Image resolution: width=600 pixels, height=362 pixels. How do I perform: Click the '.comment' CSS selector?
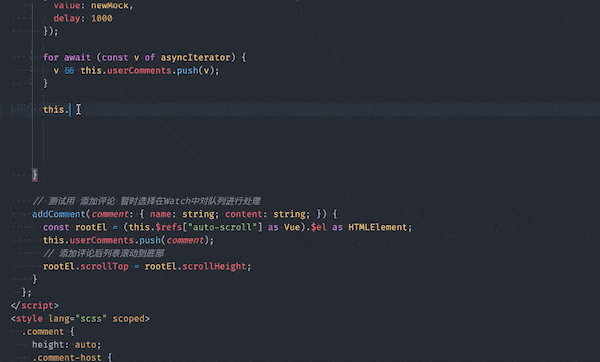(x=43, y=331)
